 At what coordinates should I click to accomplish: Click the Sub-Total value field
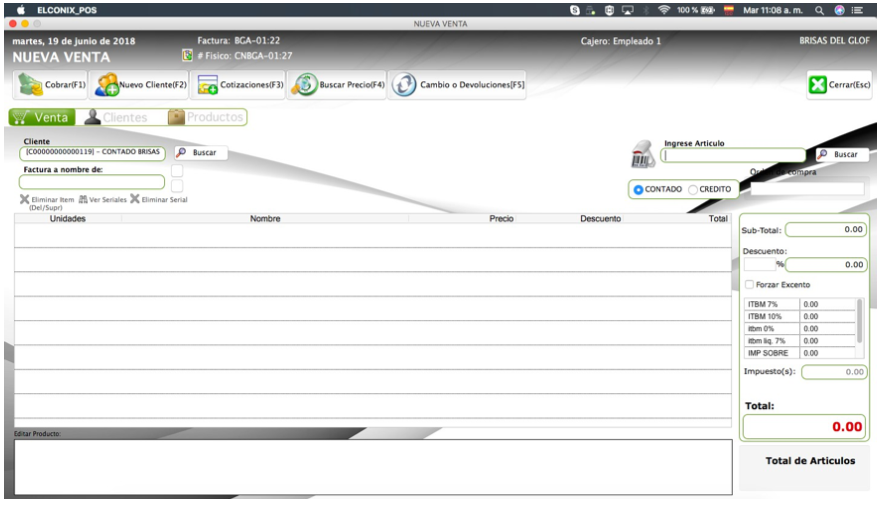point(826,229)
